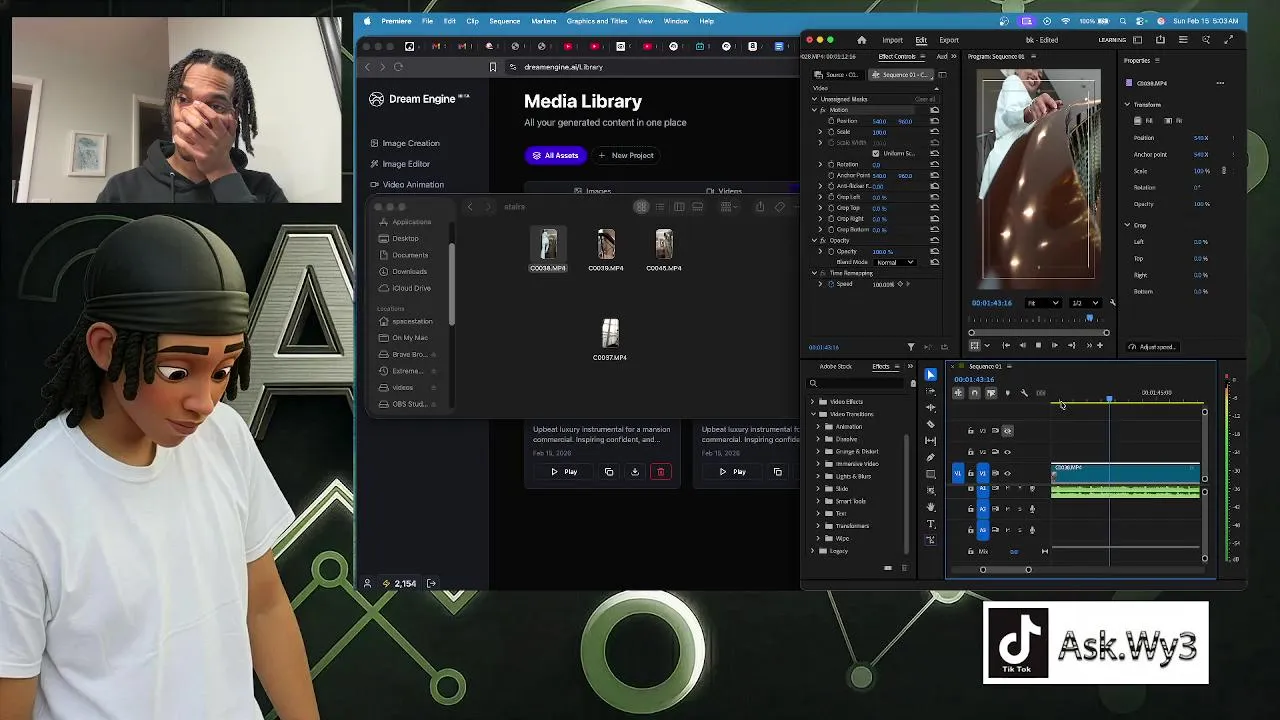
Task: Collapse Video Transitions folder
Action: point(812,414)
